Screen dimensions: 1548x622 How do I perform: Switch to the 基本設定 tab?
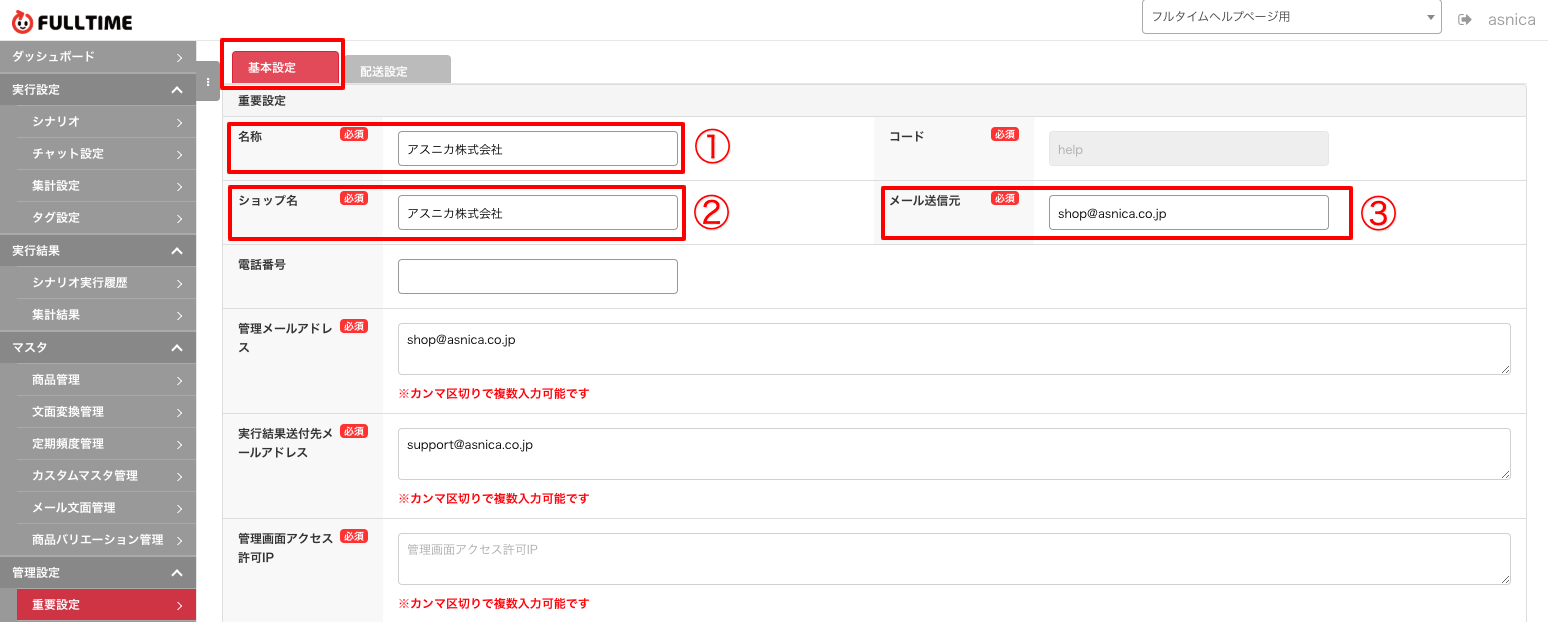click(x=285, y=68)
